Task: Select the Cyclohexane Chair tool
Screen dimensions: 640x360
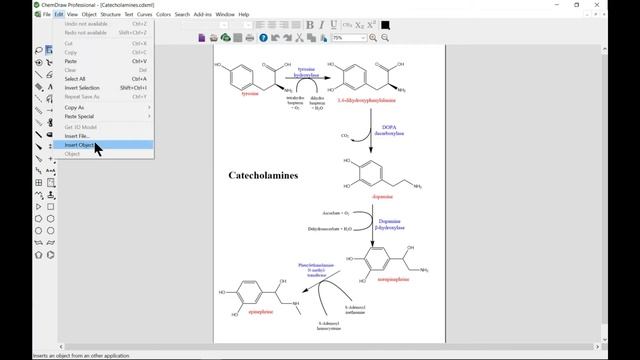Action: point(38,242)
